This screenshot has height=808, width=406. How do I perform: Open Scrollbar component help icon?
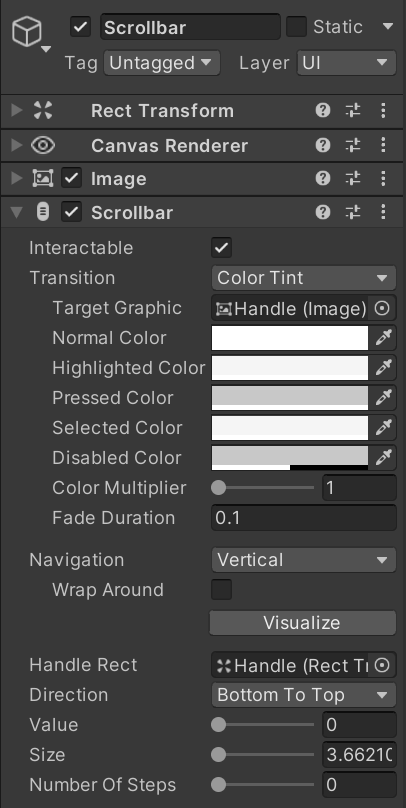[323, 212]
